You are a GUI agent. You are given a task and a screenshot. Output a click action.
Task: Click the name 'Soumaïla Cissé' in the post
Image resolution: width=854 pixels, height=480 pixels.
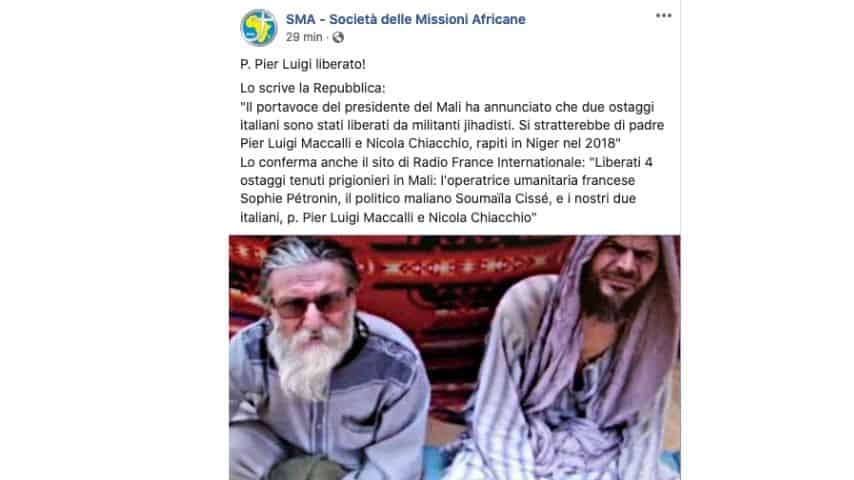point(502,199)
